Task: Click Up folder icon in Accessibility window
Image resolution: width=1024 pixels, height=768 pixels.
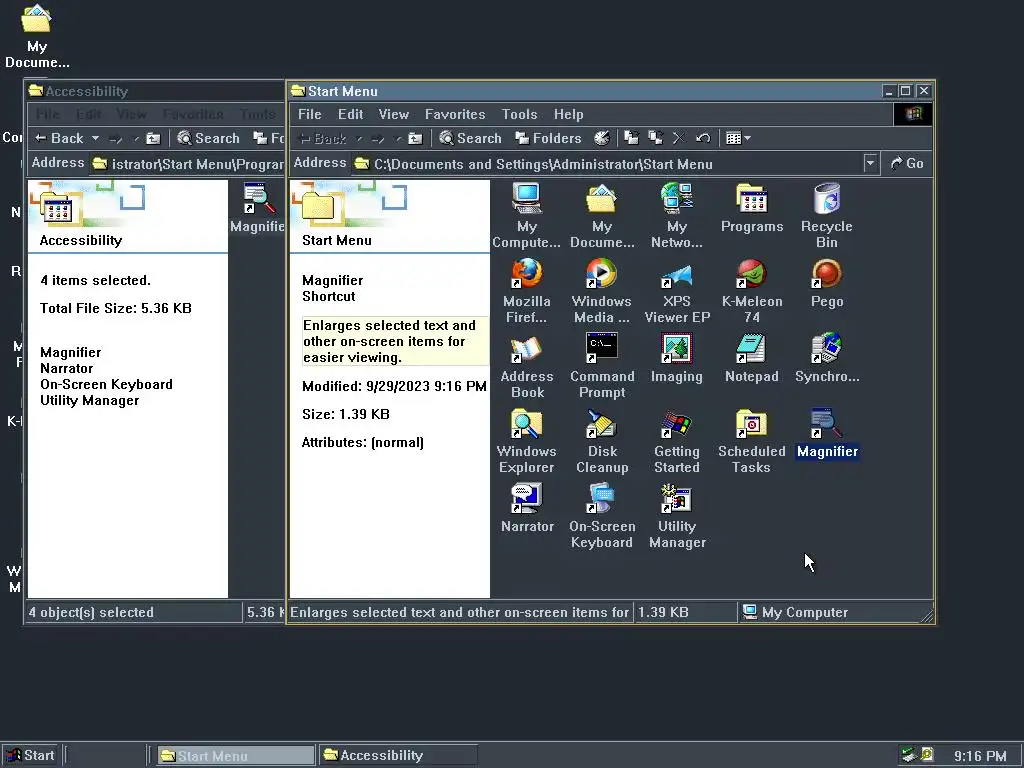Action: [x=153, y=138]
